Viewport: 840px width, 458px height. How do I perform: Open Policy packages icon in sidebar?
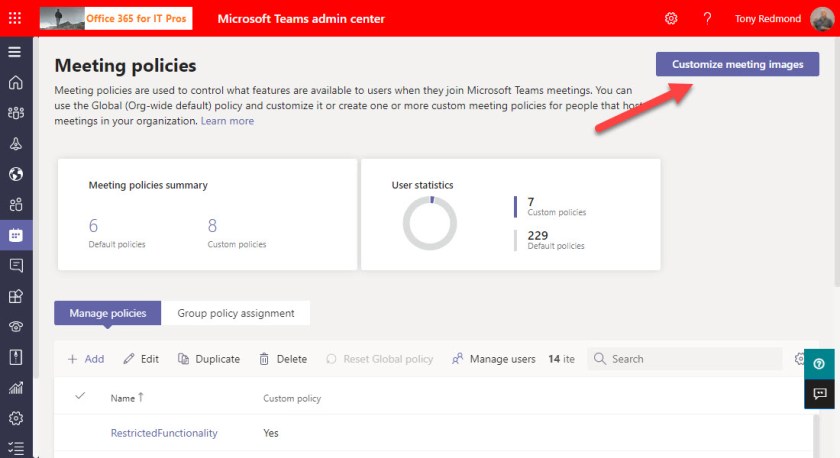coord(16,357)
